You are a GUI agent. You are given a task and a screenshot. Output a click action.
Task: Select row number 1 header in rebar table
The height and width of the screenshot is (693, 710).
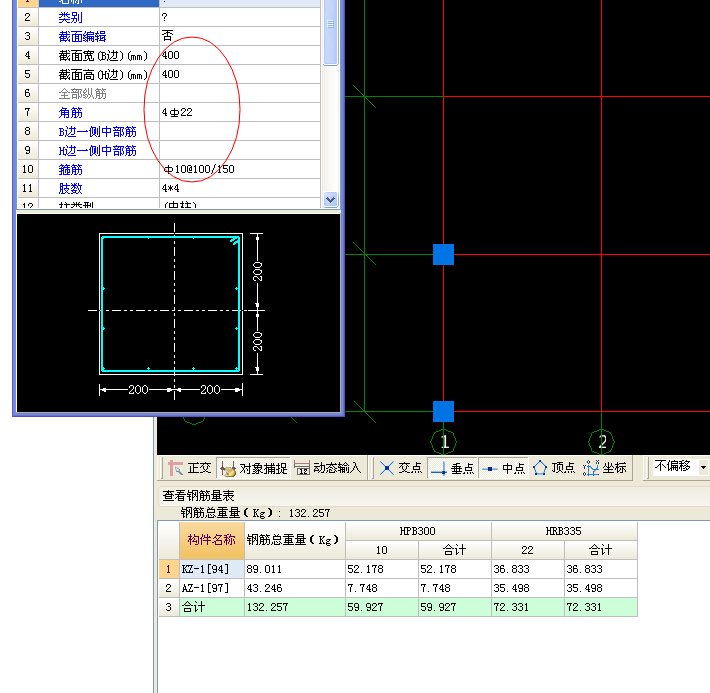click(169, 569)
